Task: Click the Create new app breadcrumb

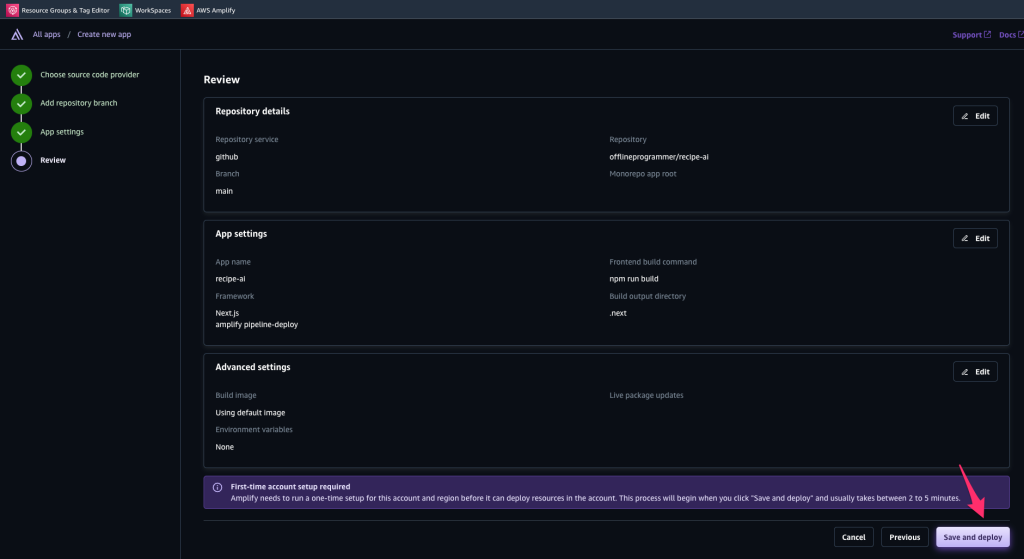Action: pyautogui.click(x=104, y=35)
